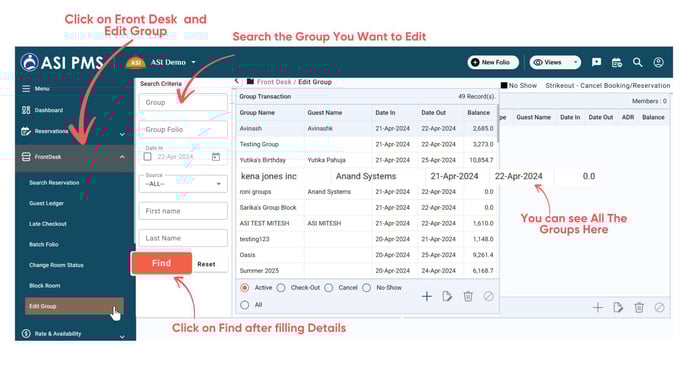The height and width of the screenshot is (387, 688).
Task: Open the Source ALL dropdown
Action: click(183, 184)
